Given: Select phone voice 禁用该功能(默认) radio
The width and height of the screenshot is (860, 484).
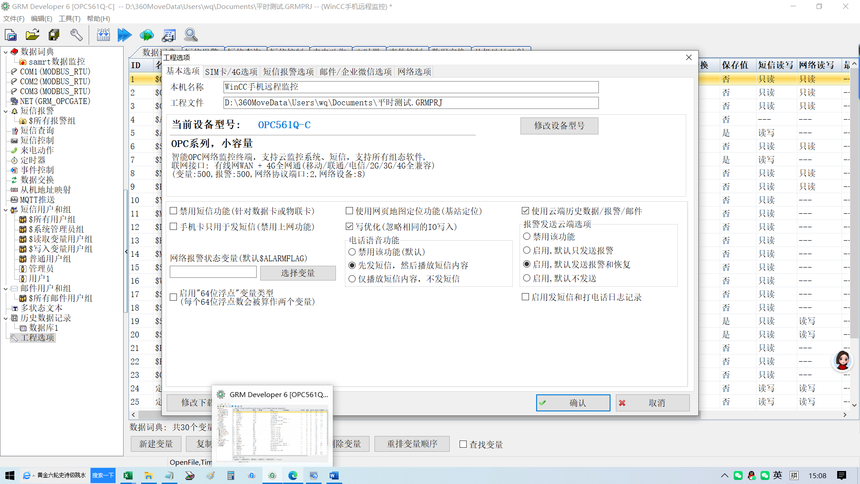Looking at the screenshot, I should click(x=352, y=252).
